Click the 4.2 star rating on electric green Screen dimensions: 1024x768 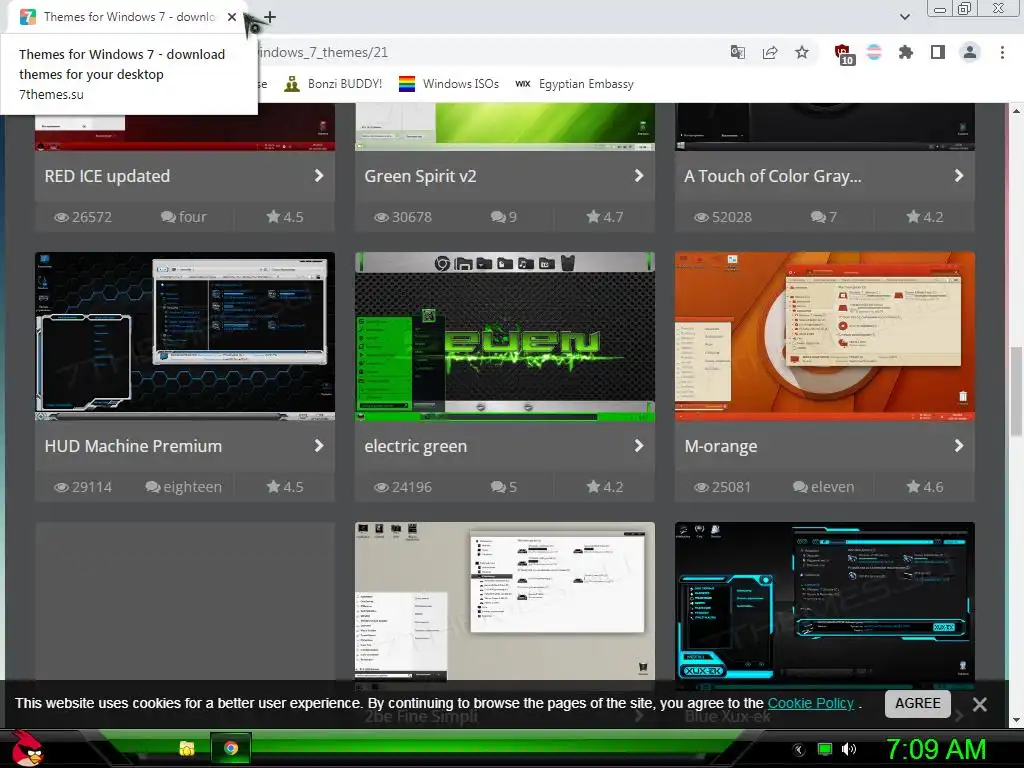pyautogui.click(x=605, y=487)
